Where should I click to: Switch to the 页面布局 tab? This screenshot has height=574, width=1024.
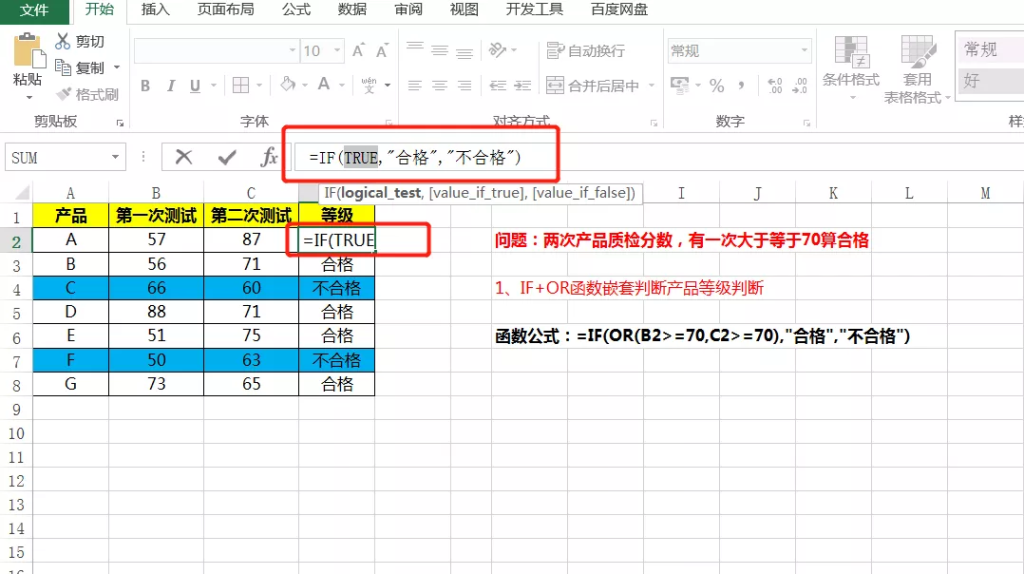pyautogui.click(x=226, y=10)
